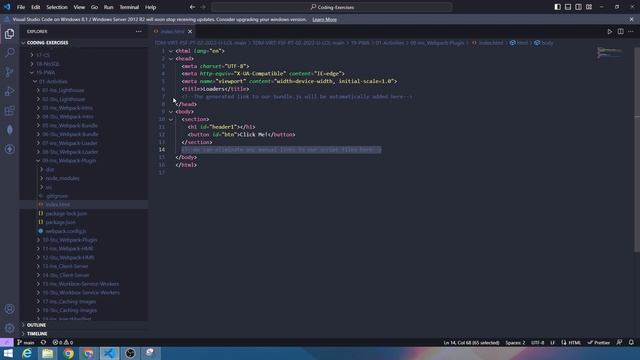Go back with the navigation arrow
The image size is (640, 360).
(192, 7)
